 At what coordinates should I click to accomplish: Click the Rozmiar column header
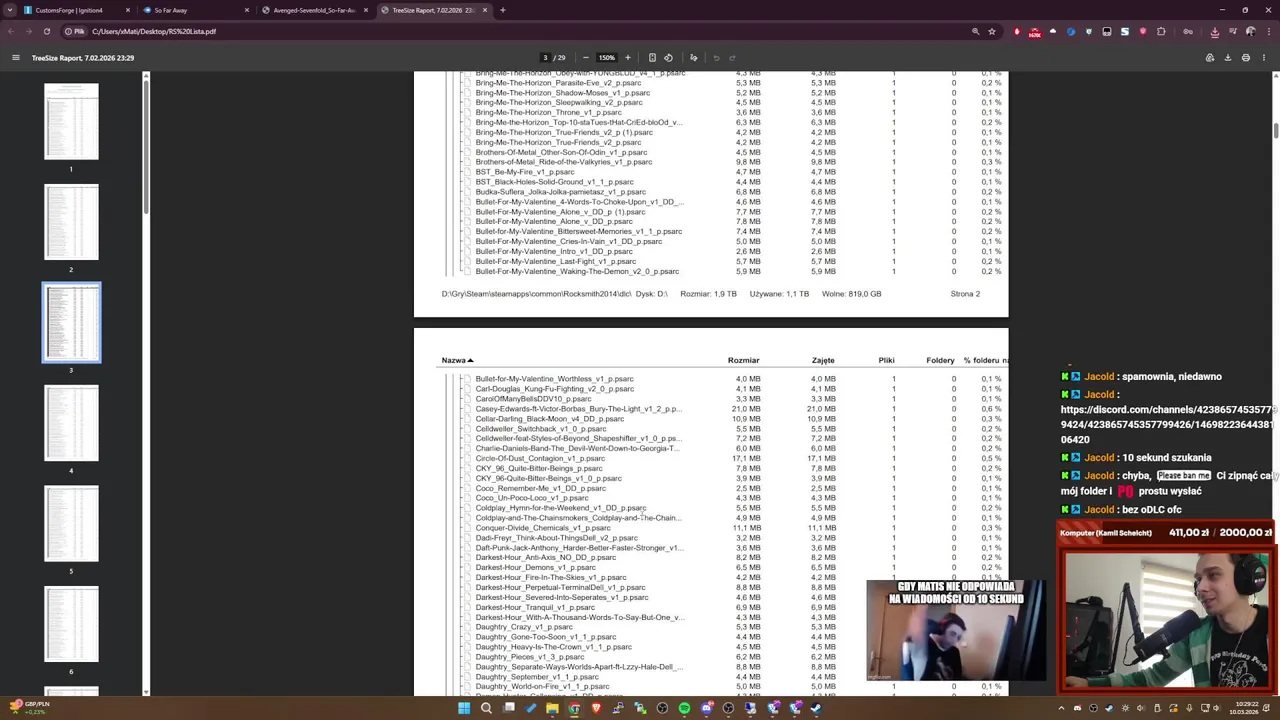coord(743,360)
